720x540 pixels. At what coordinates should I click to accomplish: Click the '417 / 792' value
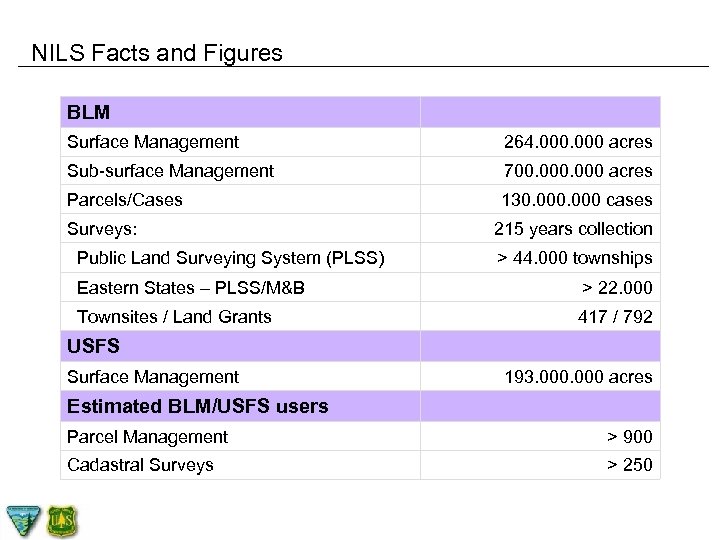pyautogui.click(x=615, y=317)
